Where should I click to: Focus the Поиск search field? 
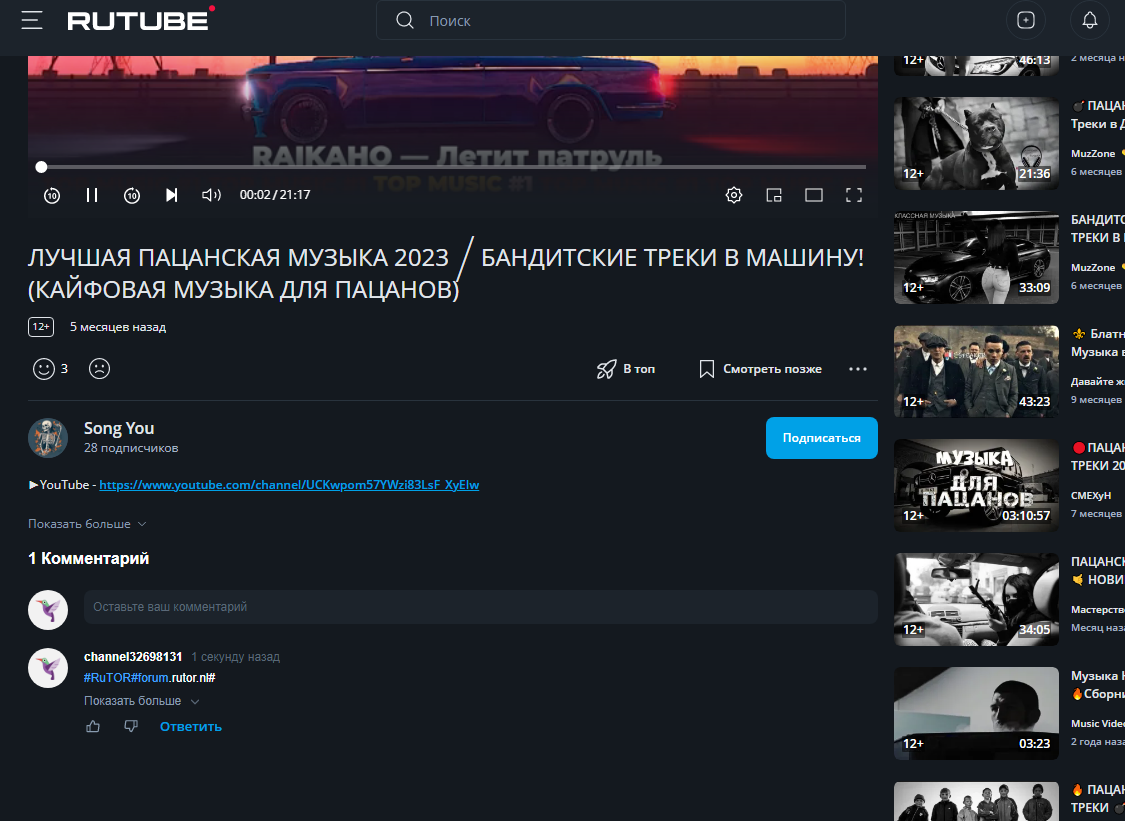pos(610,20)
